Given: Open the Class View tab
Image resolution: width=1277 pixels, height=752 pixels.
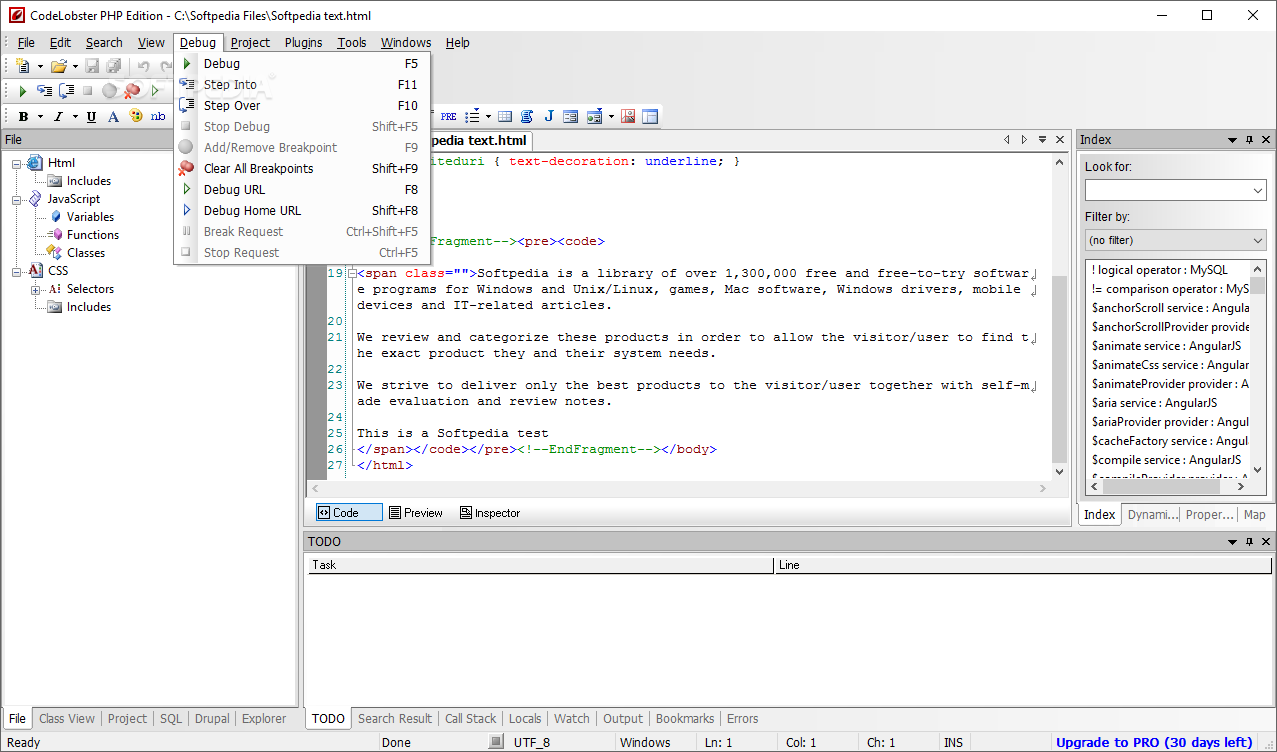Looking at the screenshot, I should tap(67, 718).
